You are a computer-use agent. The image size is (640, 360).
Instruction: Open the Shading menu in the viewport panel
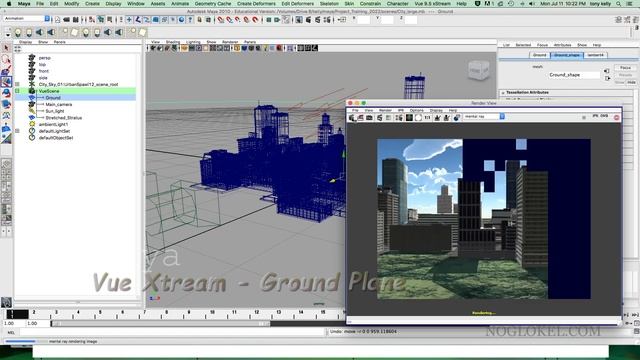coord(173,42)
